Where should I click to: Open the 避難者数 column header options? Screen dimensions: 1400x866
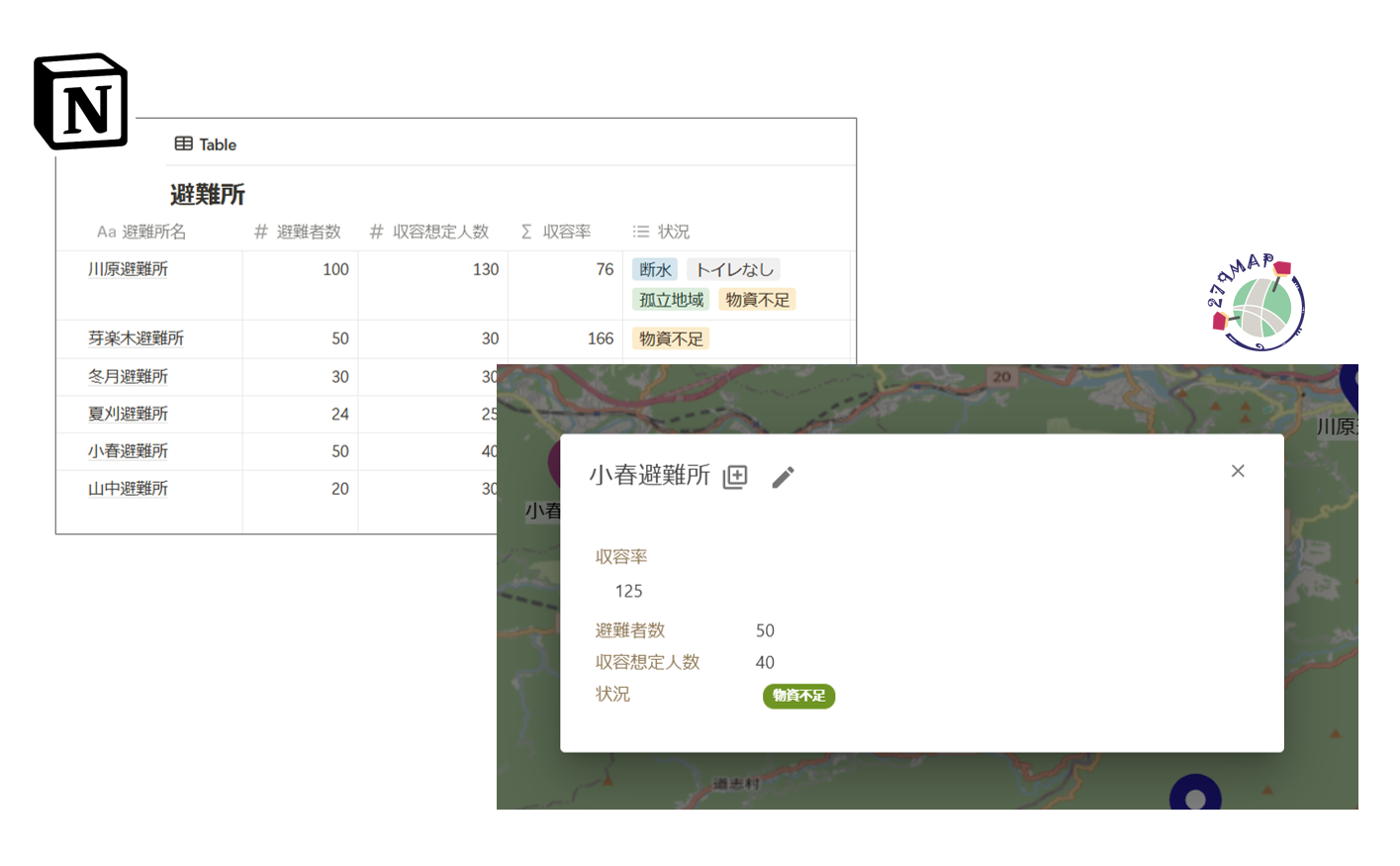pos(307,232)
